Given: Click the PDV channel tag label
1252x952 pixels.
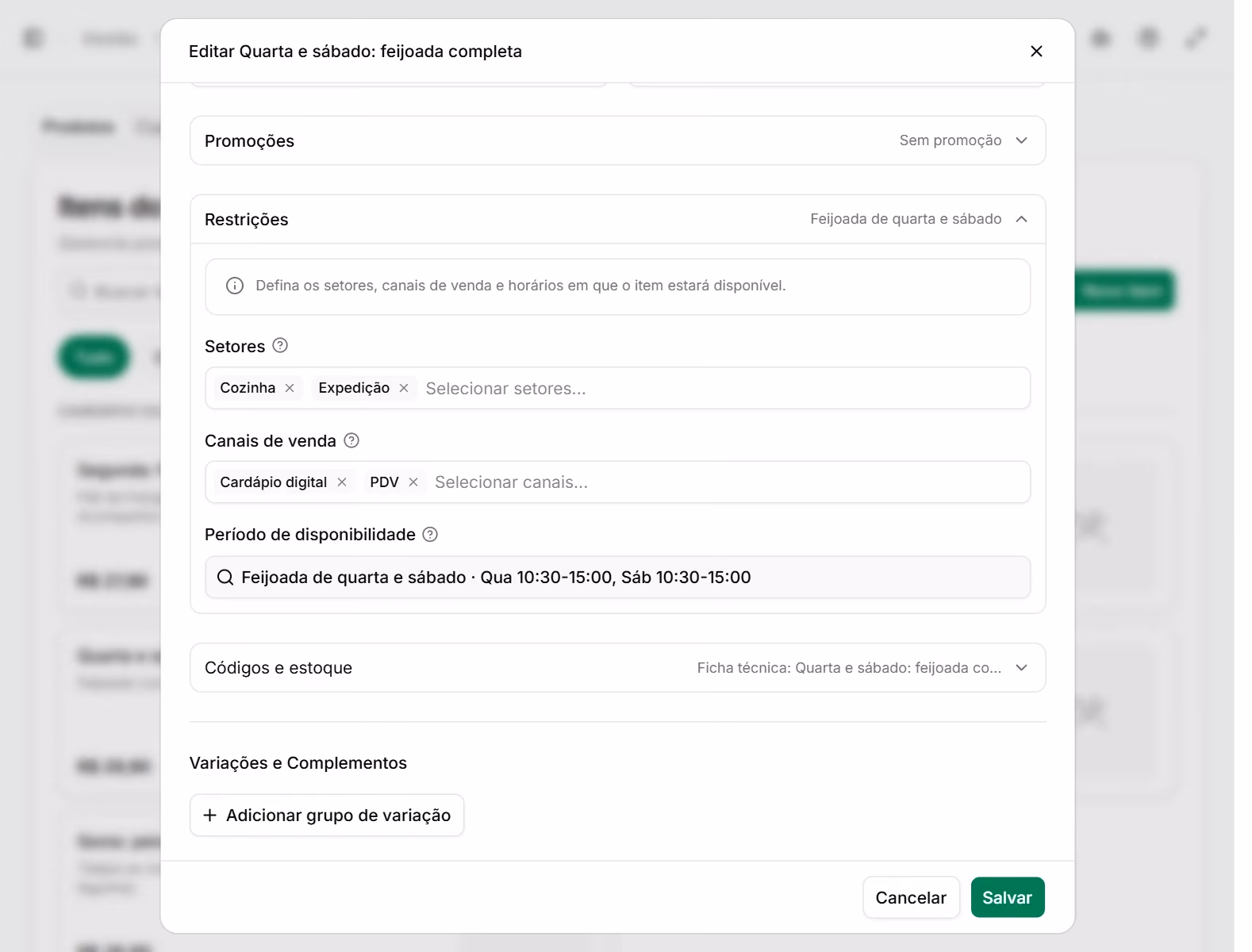Looking at the screenshot, I should pyautogui.click(x=384, y=482).
